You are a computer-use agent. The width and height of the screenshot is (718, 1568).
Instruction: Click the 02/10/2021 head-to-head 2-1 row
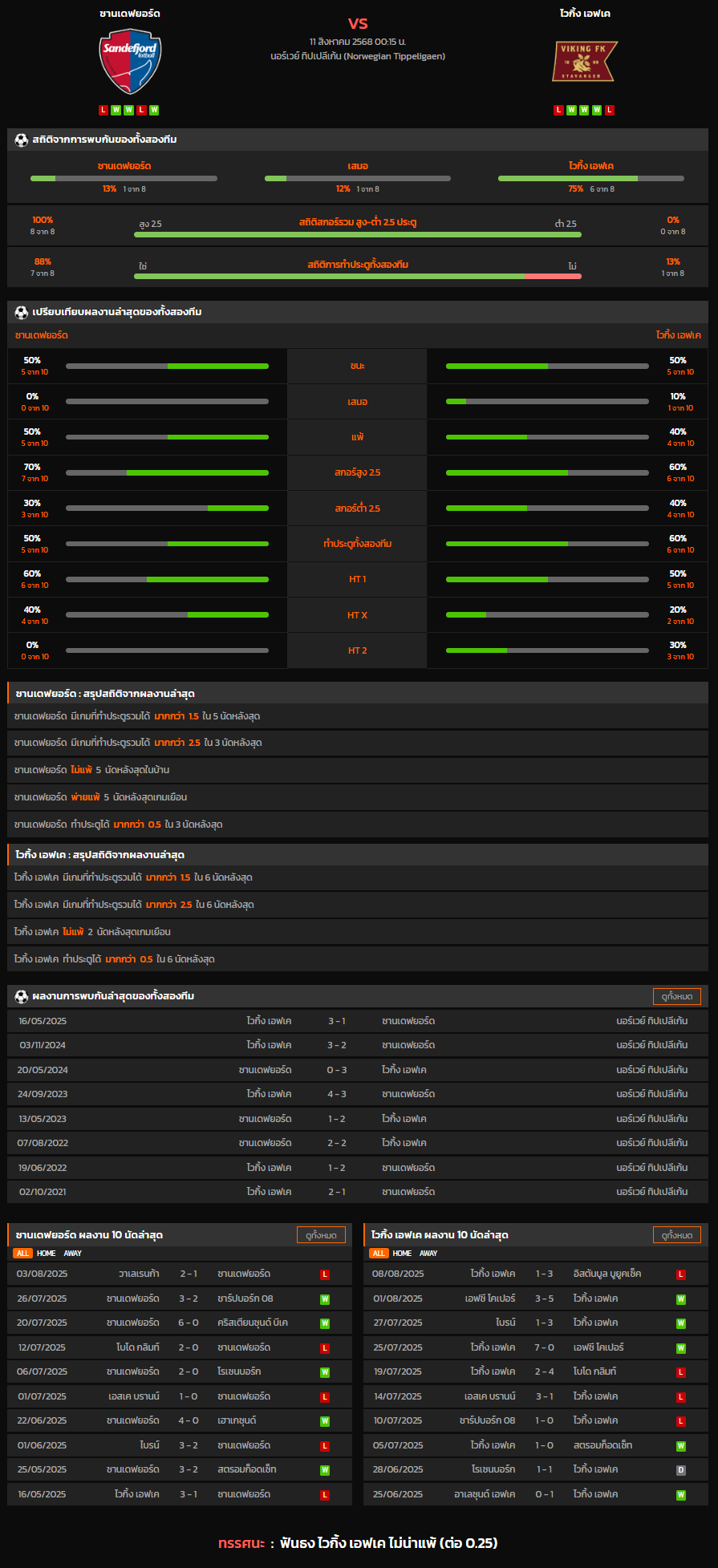(358, 1192)
